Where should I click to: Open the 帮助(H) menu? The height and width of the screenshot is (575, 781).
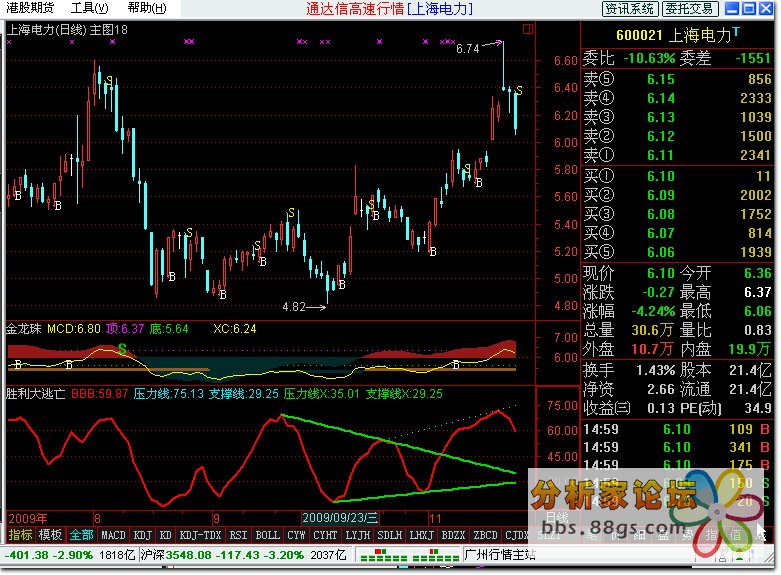[x=147, y=8]
